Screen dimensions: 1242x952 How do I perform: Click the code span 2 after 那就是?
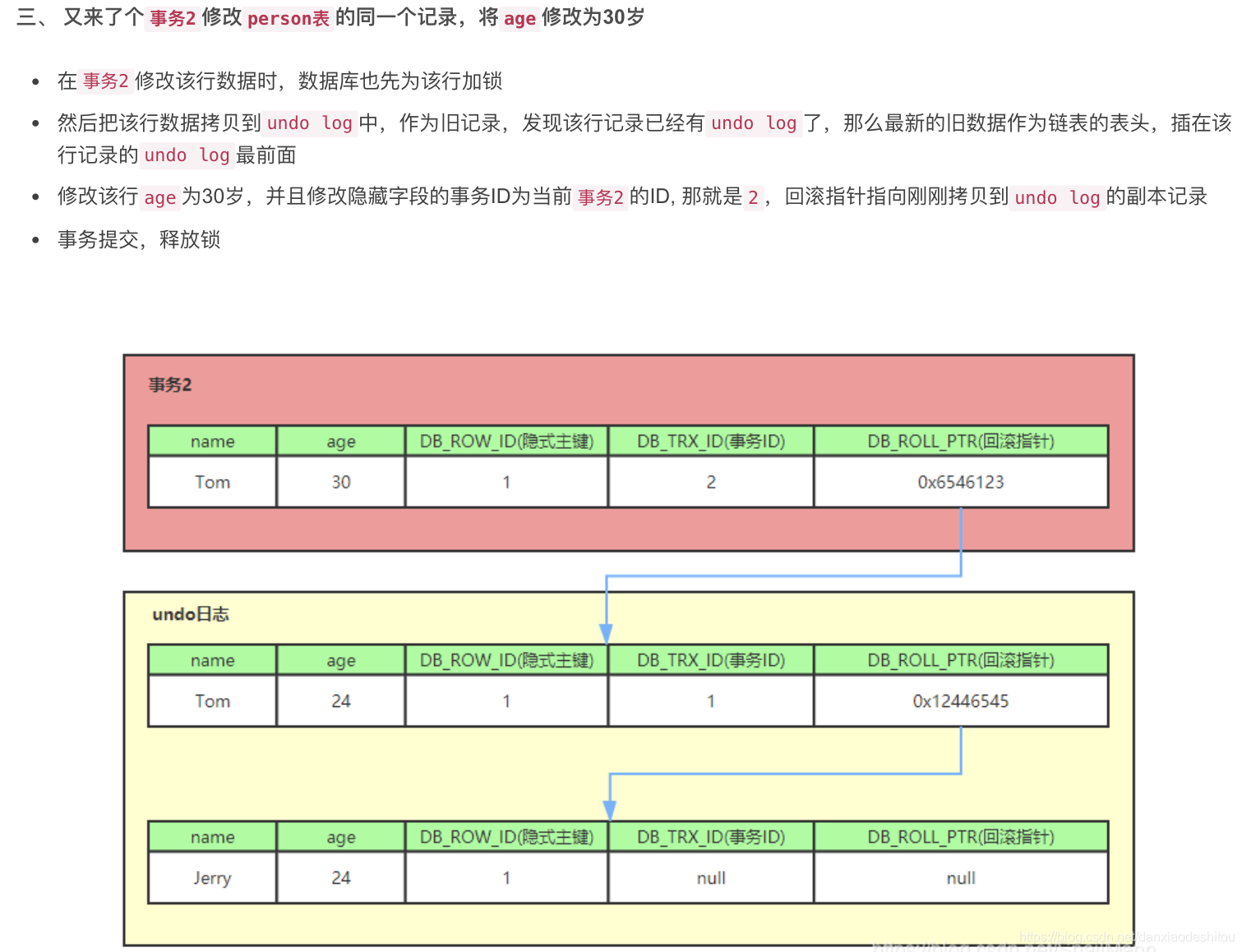coord(753,197)
